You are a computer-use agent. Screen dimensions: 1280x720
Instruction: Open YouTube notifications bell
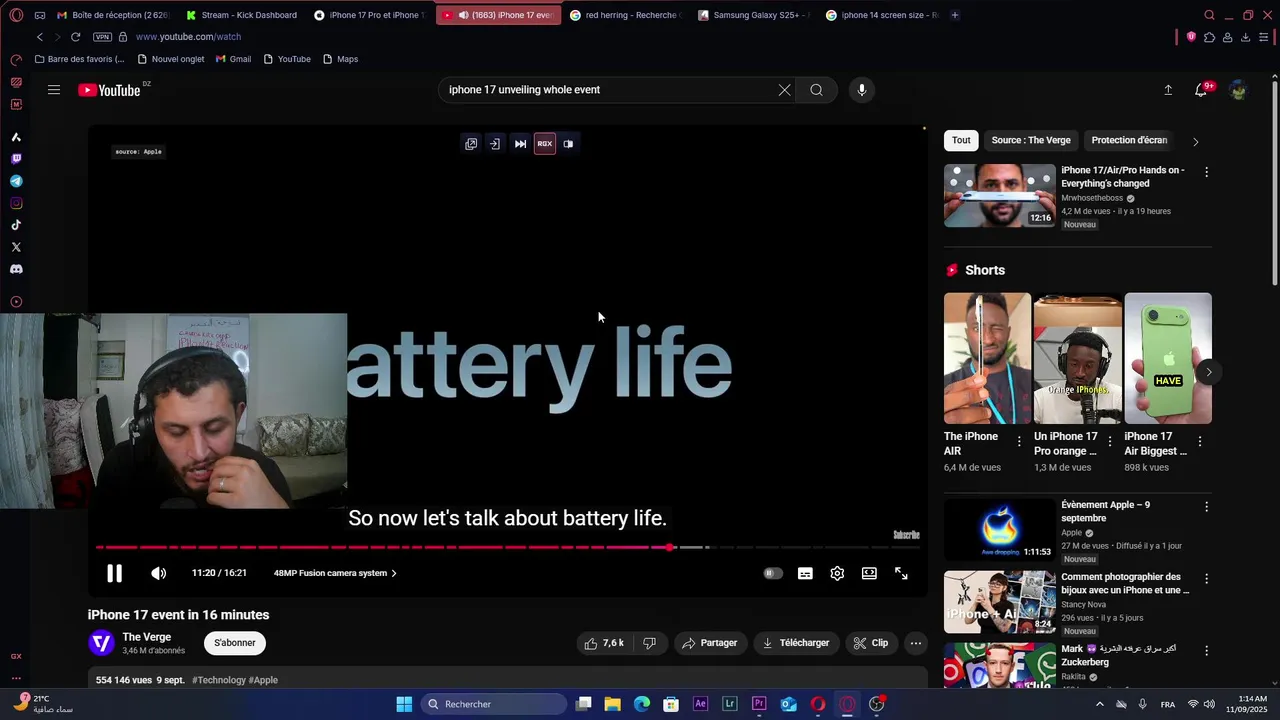[x=1201, y=90]
